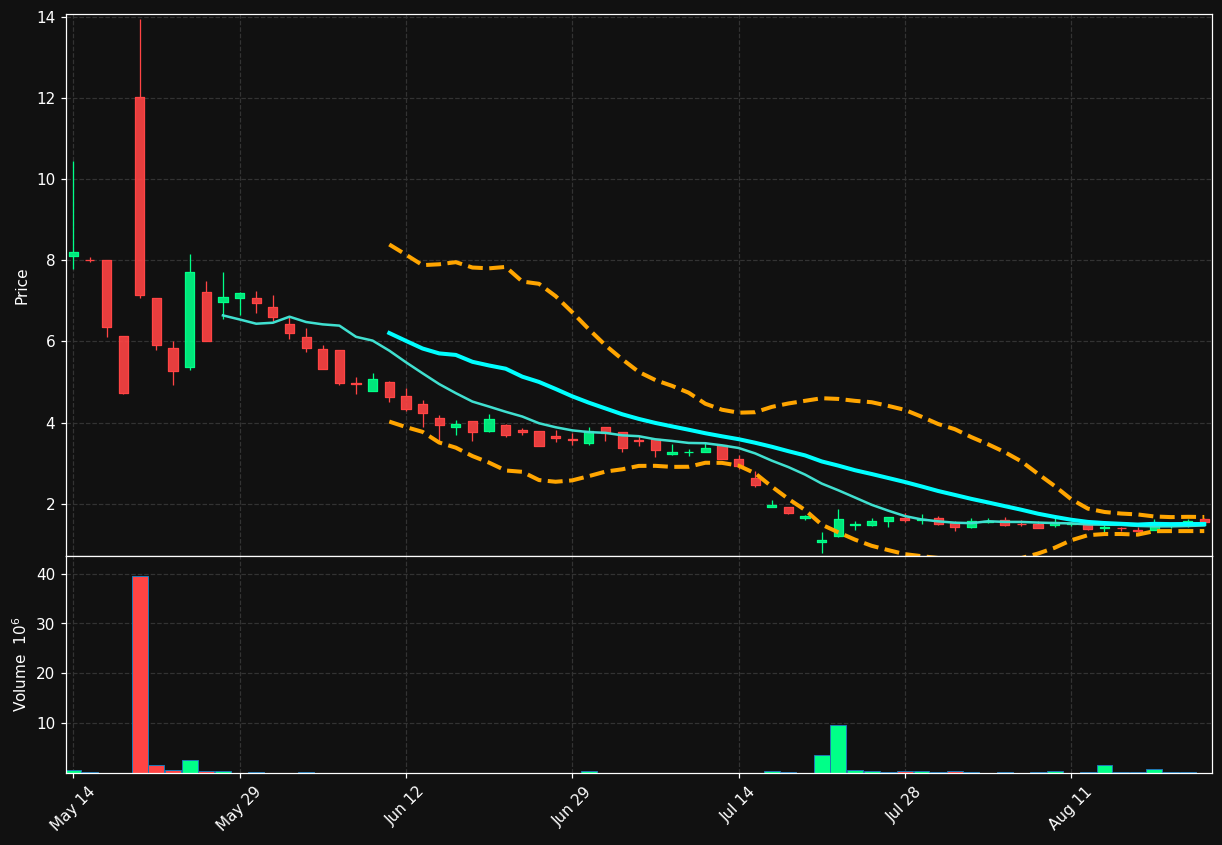This screenshot has width=1222, height=845.
Task: Click the Aug 11 date label
Action: click(1071, 808)
